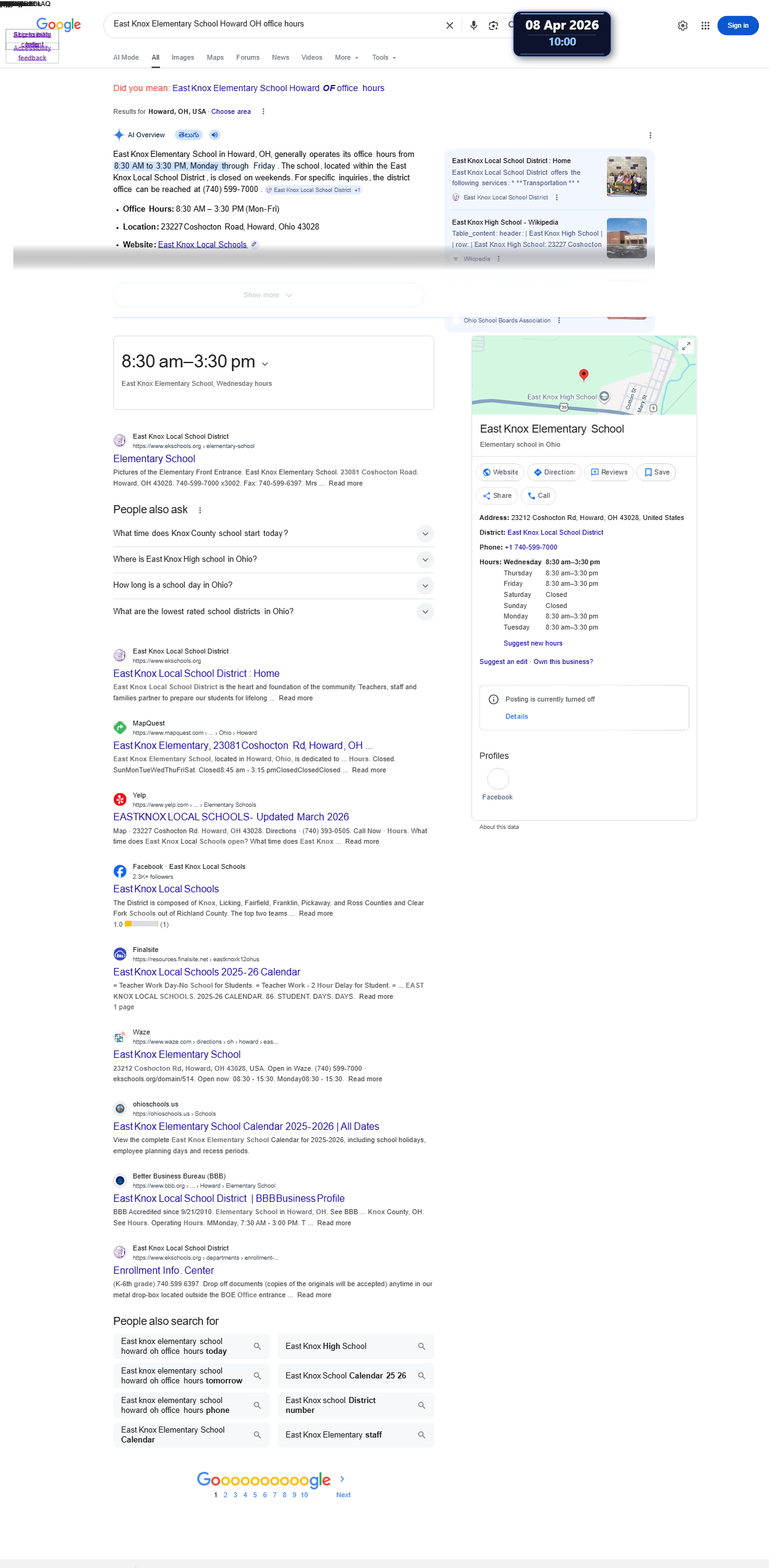Switch to the Maps tab
The width and height of the screenshot is (778, 1568).
coord(215,57)
